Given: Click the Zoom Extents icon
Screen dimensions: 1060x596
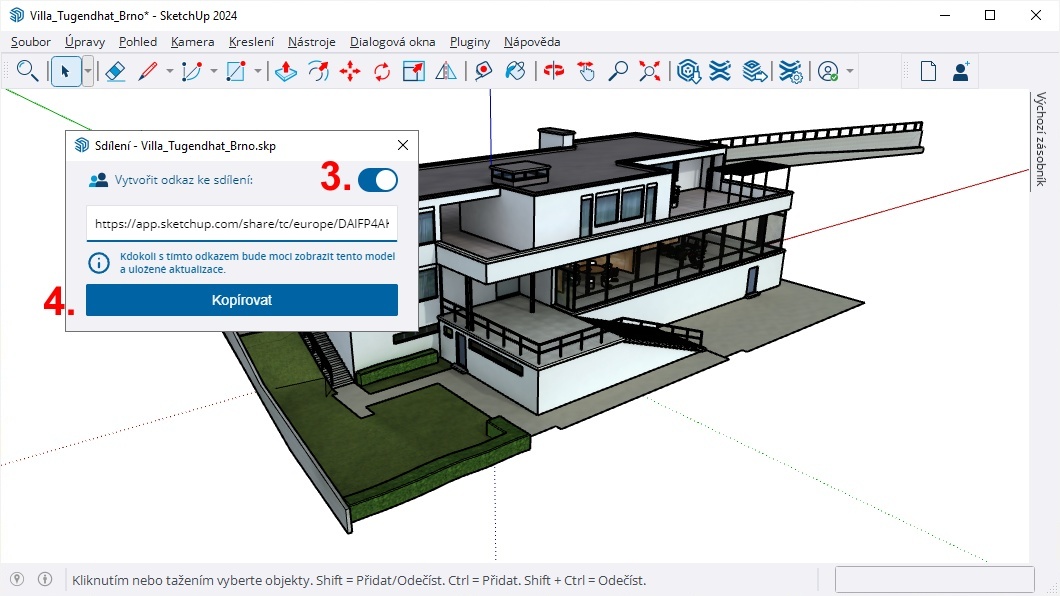Looking at the screenshot, I should click(650, 71).
